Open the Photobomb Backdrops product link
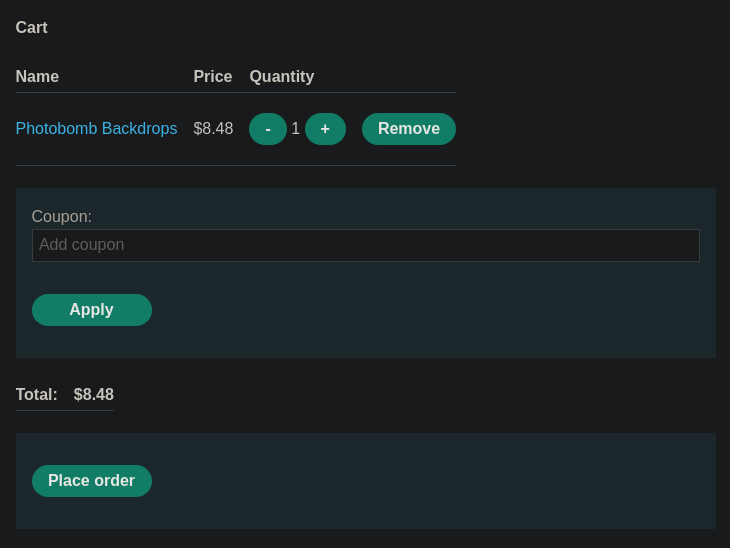This screenshot has height=548, width=730. (x=96, y=129)
